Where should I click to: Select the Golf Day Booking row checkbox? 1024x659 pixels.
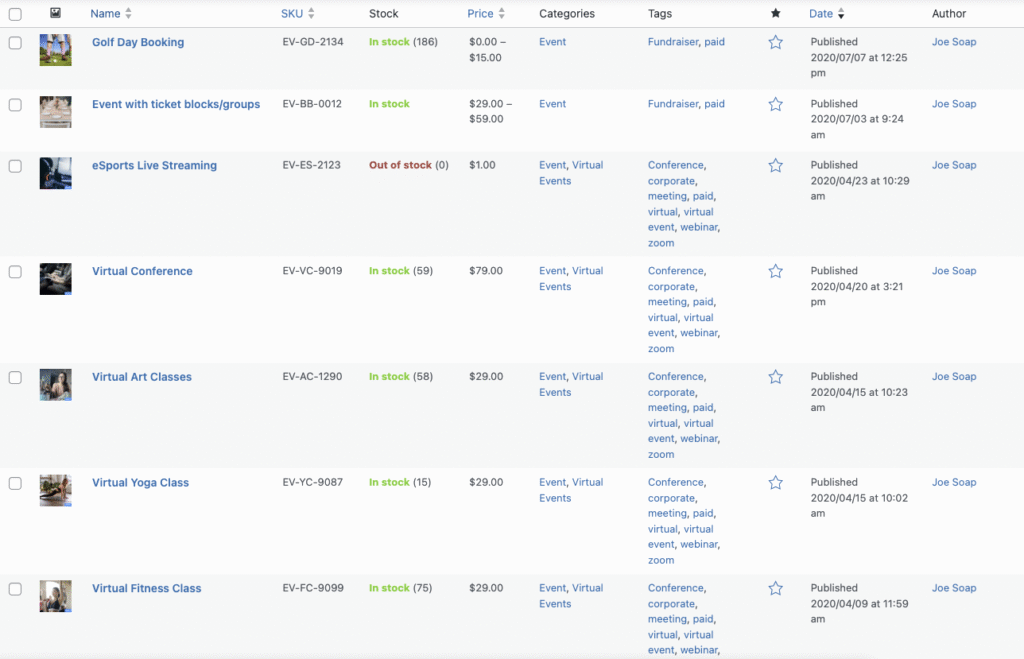pos(15,43)
